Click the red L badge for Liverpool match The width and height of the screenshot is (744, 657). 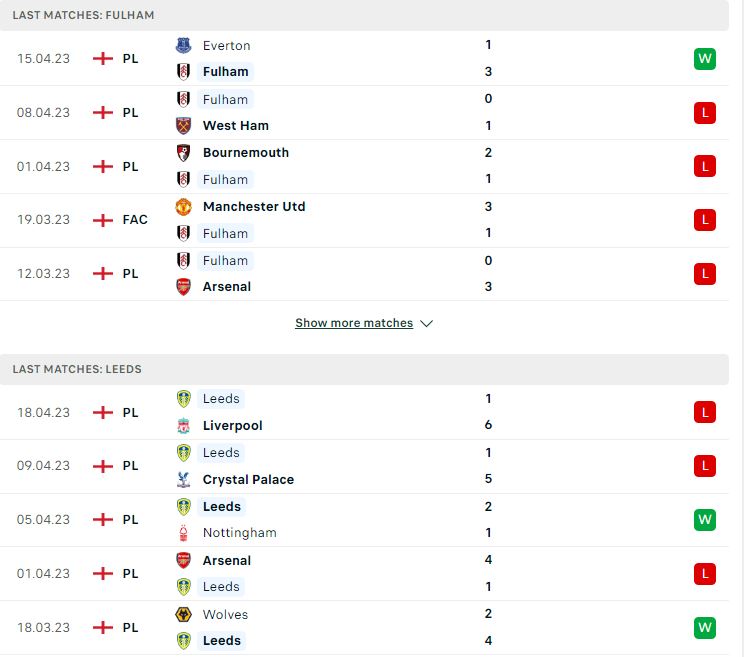tap(705, 412)
